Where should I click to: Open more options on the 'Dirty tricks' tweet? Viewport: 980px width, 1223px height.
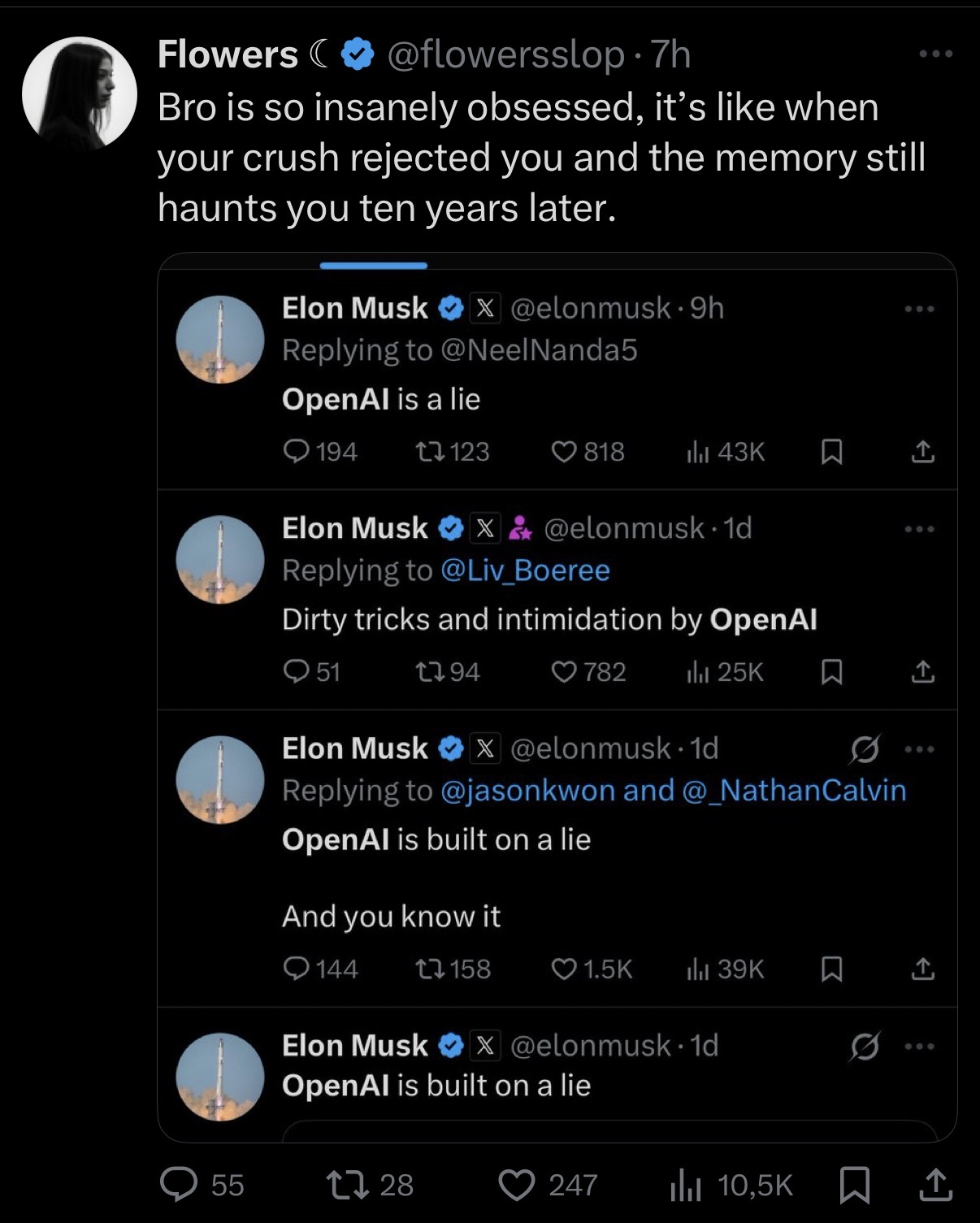(x=920, y=530)
